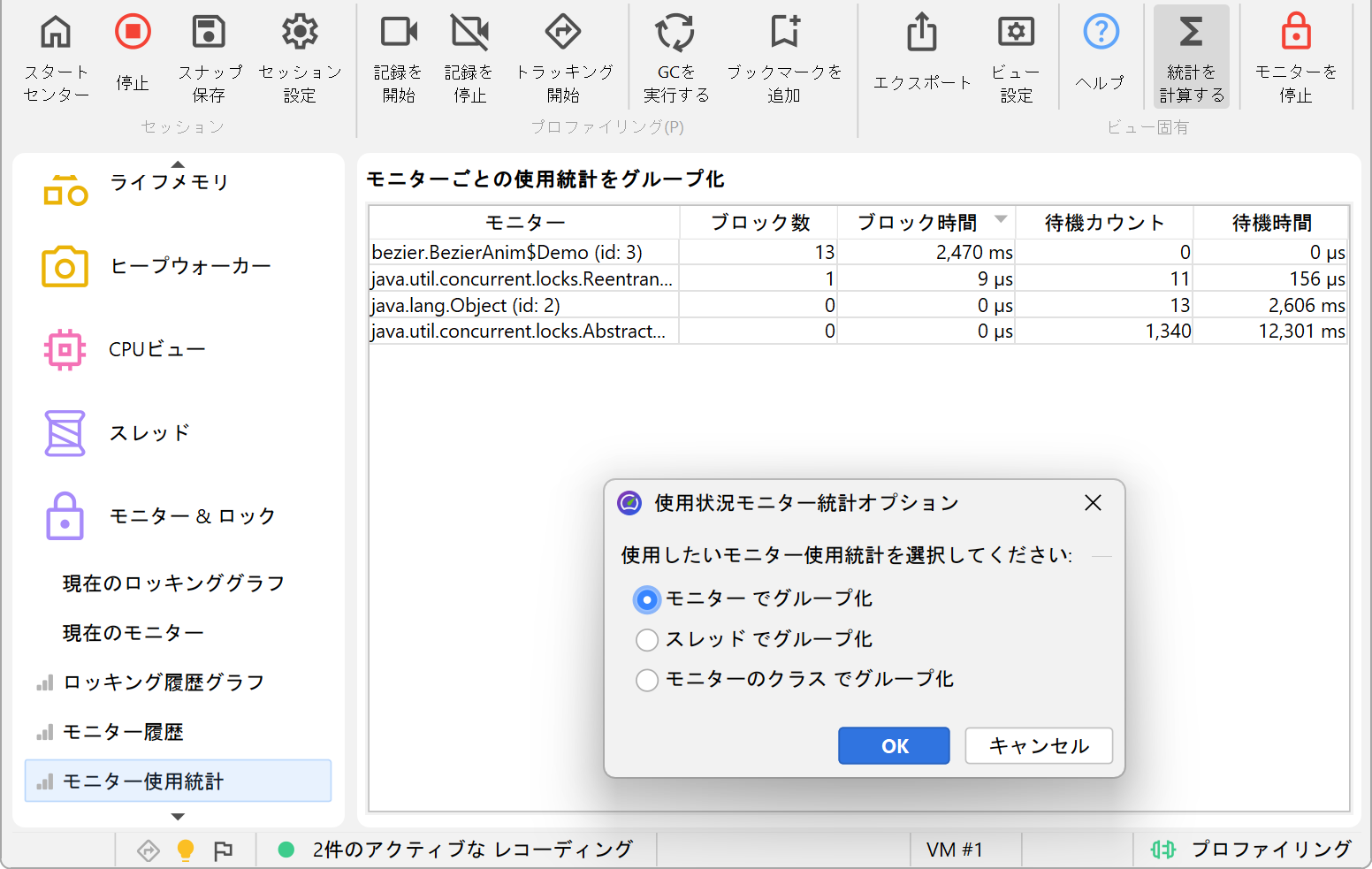1372x869 pixels.
Task: Click the Start Center home icon
Action: pos(56,33)
